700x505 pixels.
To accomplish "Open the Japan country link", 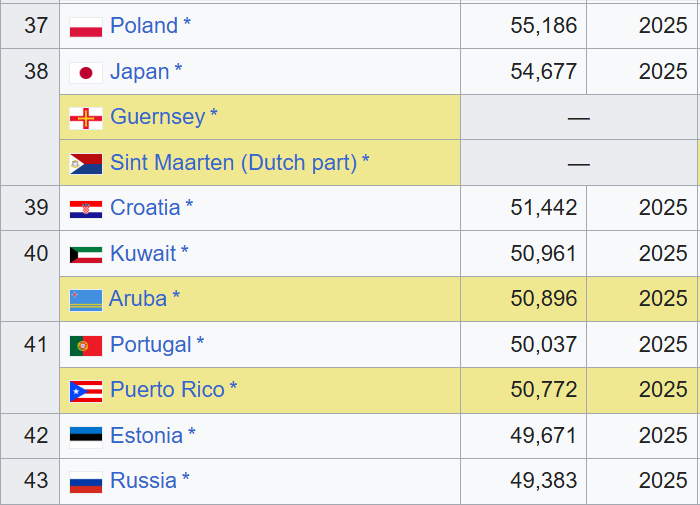I will 140,72.
